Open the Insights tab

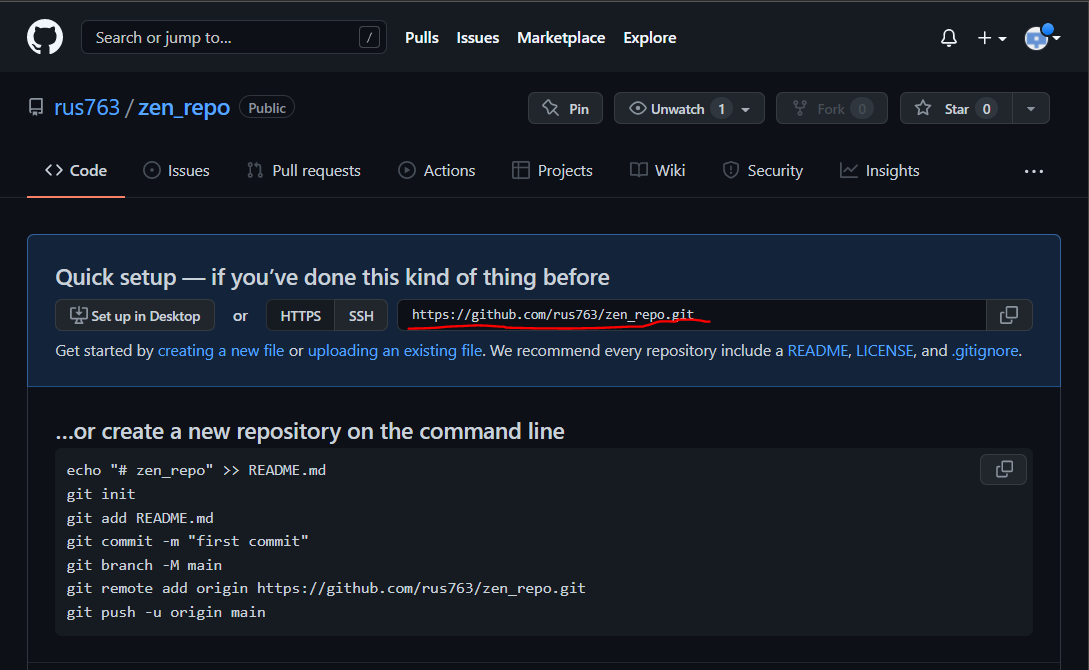(x=879, y=171)
